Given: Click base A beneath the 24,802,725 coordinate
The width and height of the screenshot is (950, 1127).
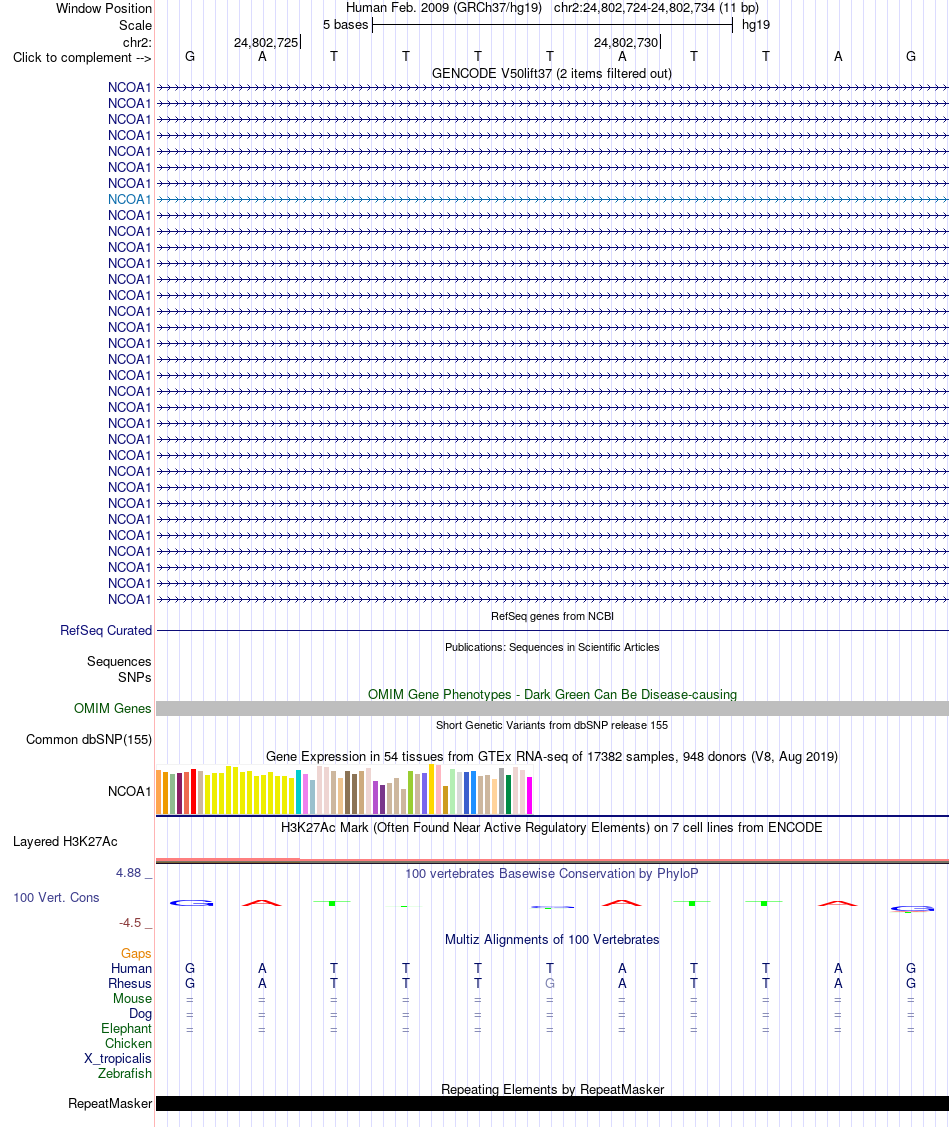Looking at the screenshot, I should tap(262, 56).
